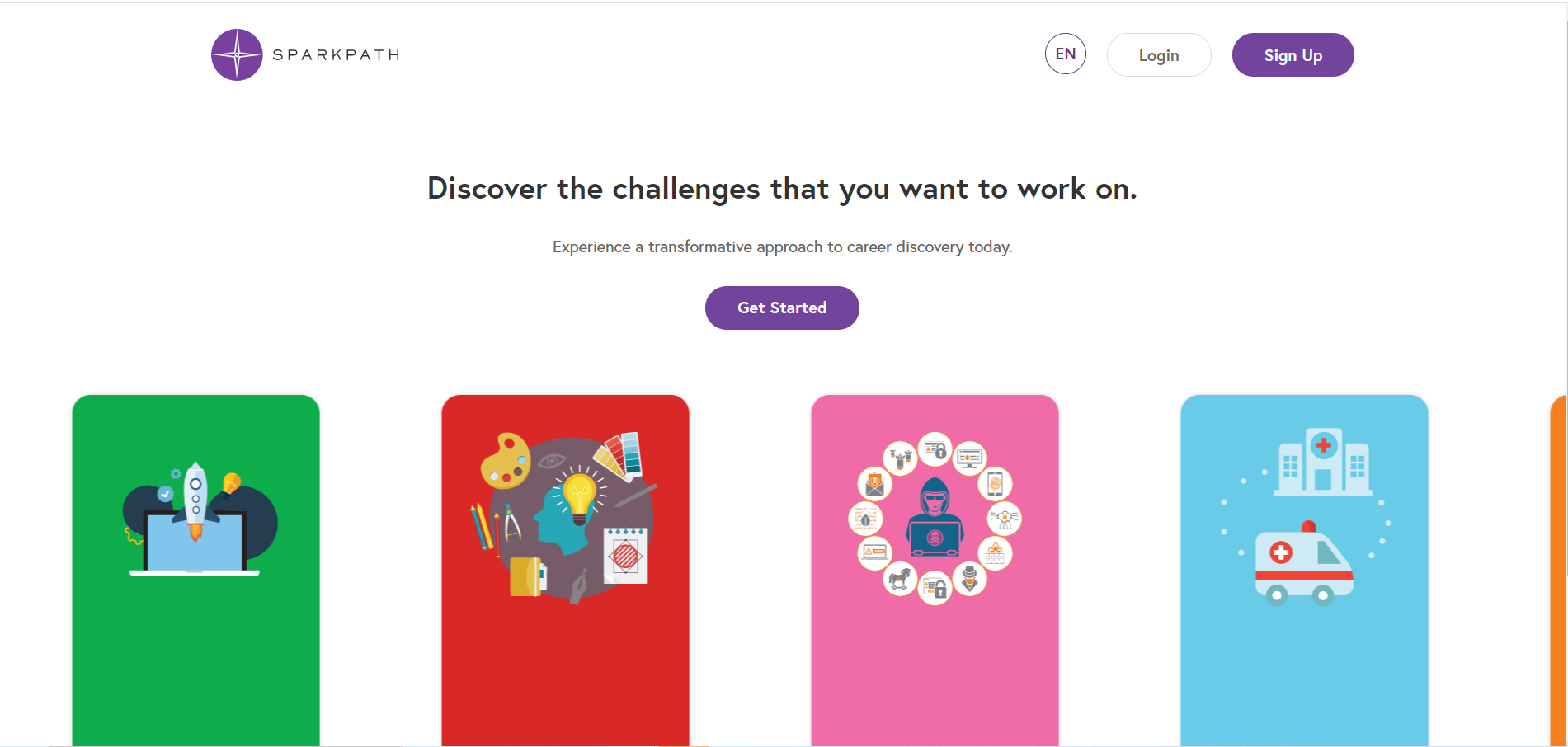This screenshot has width=1568, height=747.
Task: Pick the paint palette icon
Action: [x=505, y=459]
